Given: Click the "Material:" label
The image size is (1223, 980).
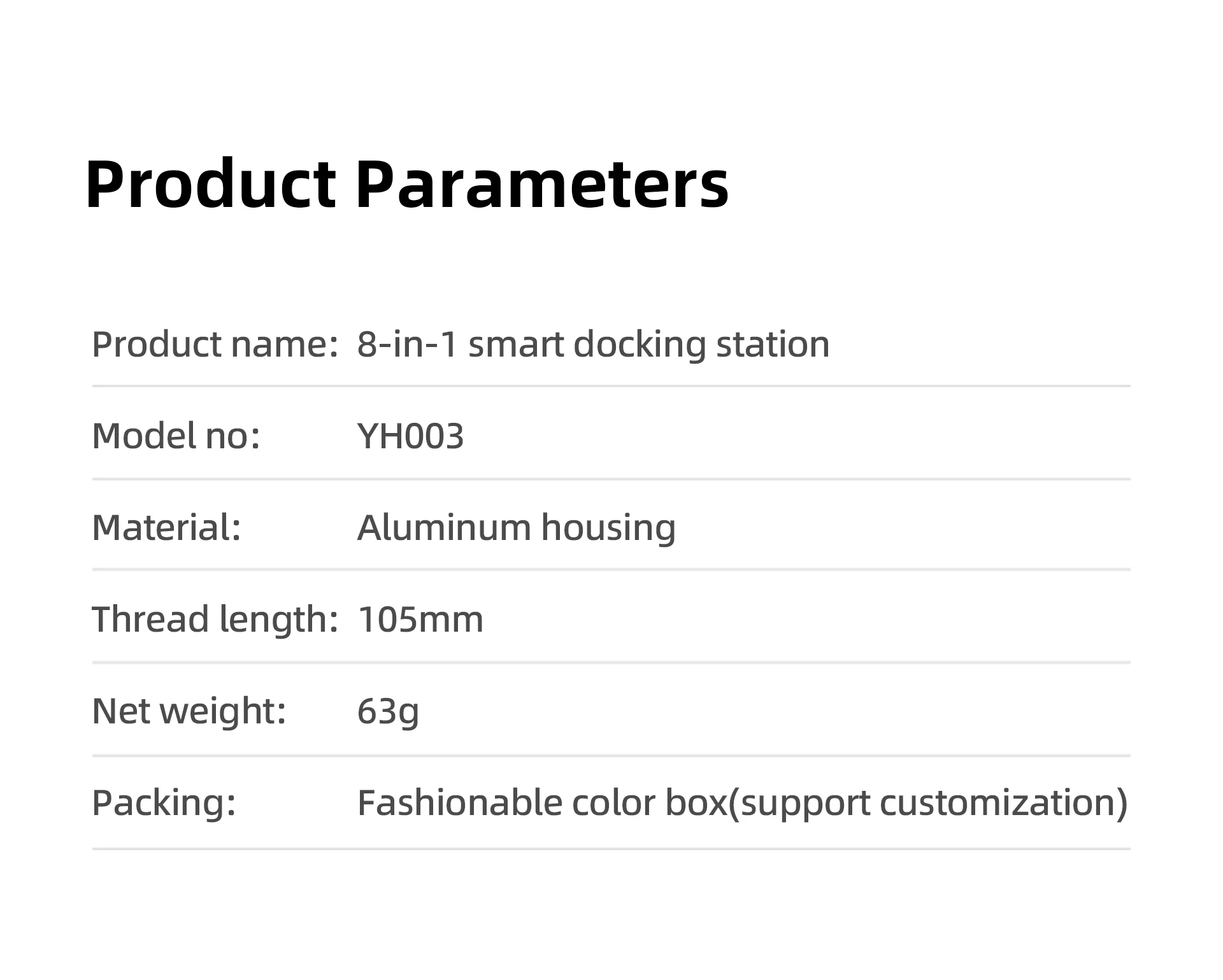Looking at the screenshot, I should coord(166,528).
